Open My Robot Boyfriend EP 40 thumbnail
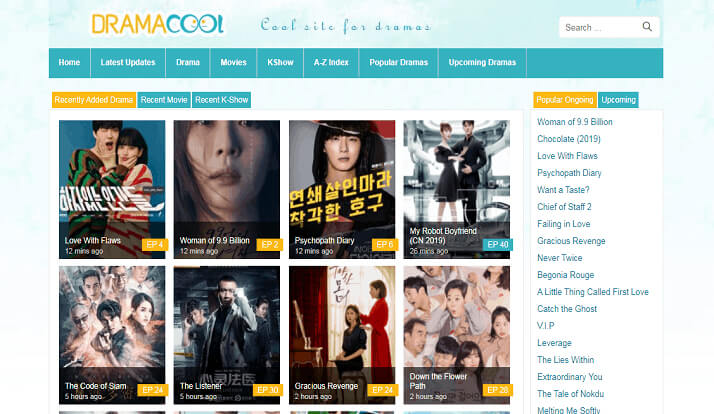The image size is (714, 414). coord(457,189)
